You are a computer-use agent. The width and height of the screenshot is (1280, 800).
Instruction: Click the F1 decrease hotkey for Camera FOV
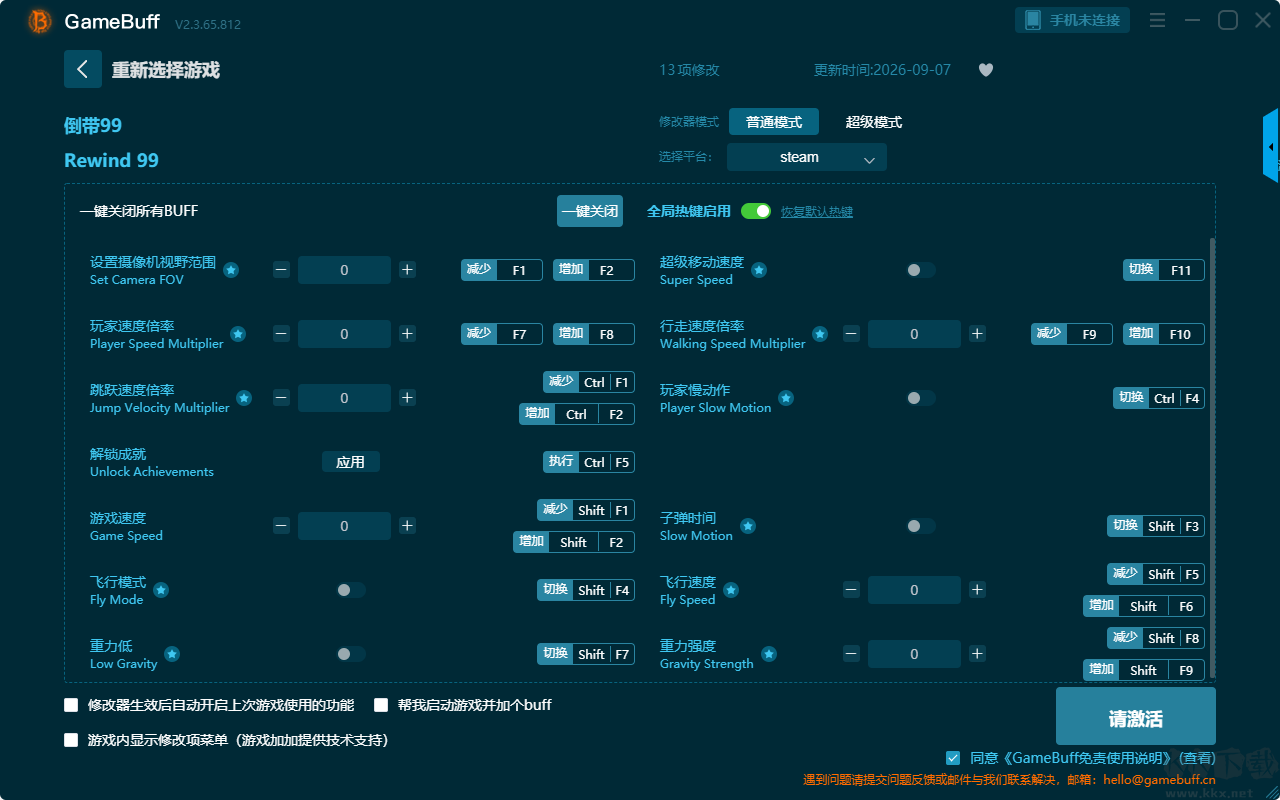(x=502, y=270)
